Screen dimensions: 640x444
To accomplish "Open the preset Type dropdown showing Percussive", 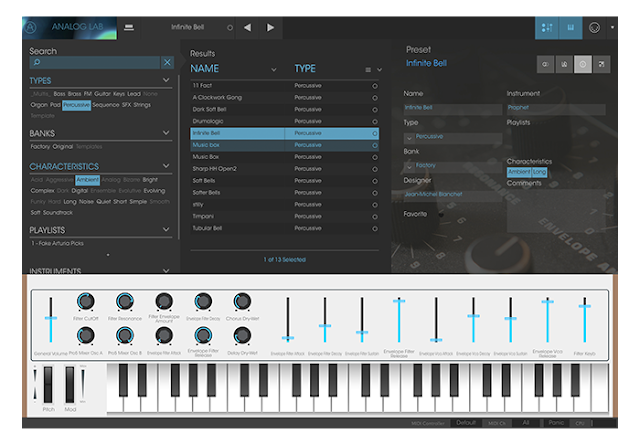I will [x=453, y=138].
